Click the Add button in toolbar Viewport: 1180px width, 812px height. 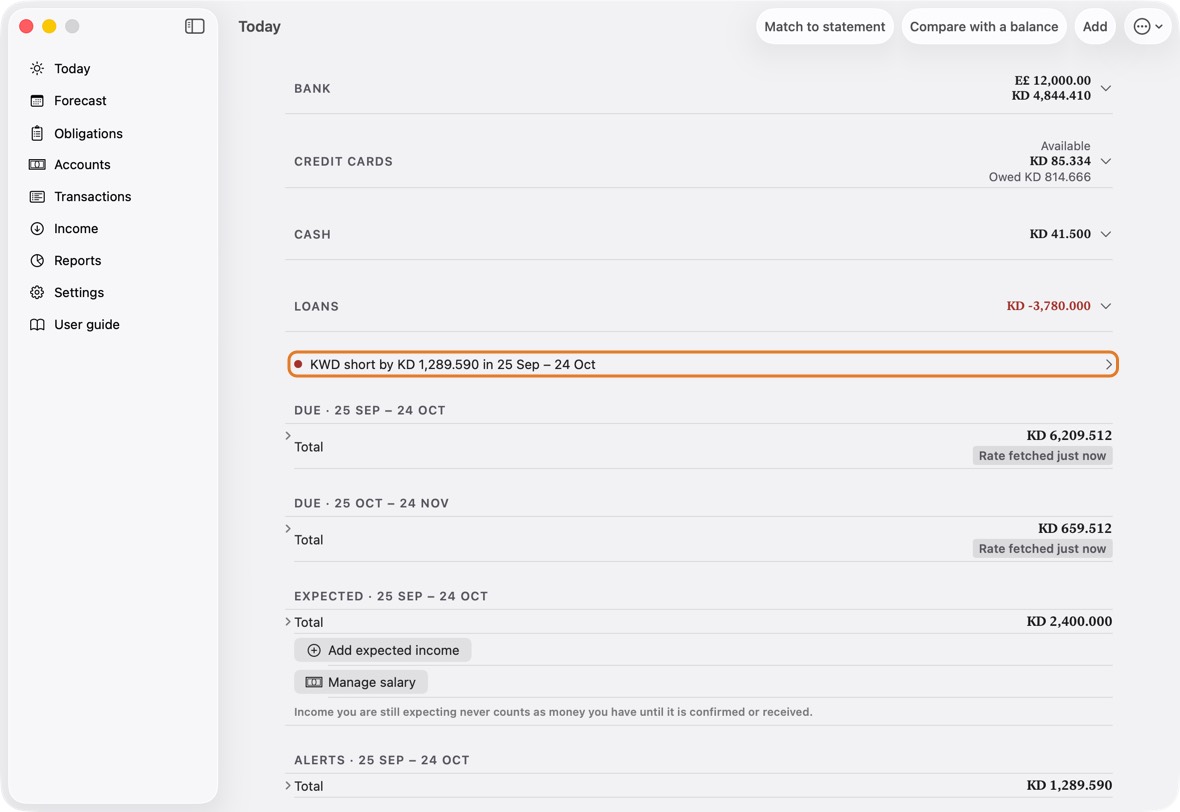1095,26
